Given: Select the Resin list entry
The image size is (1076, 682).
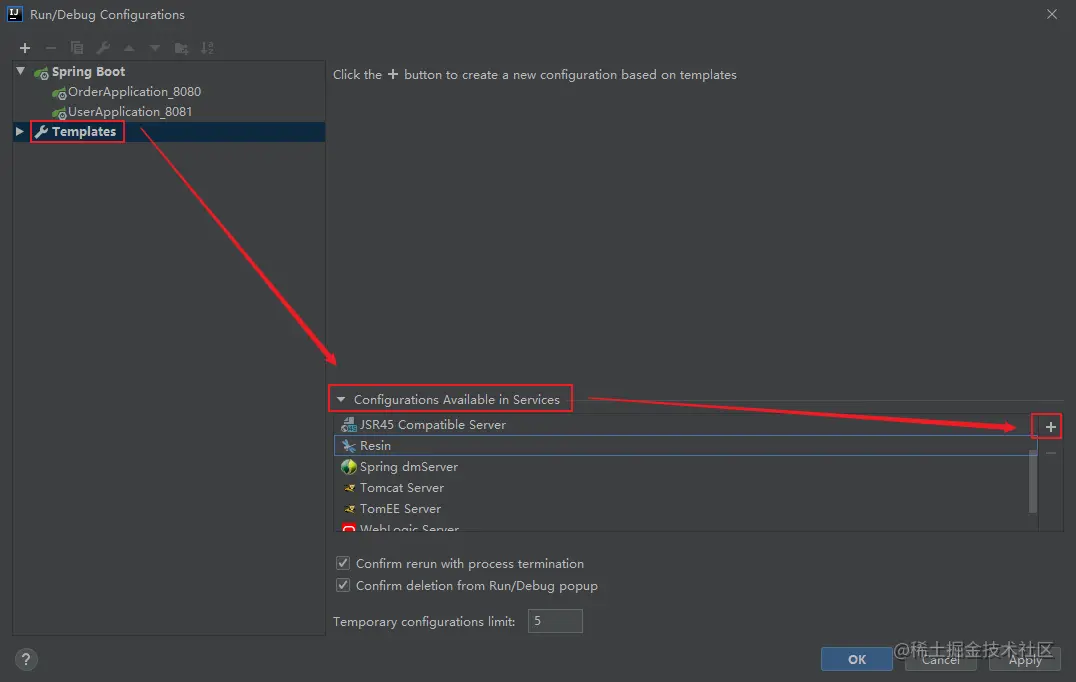Looking at the screenshot, I should point(686,446).
